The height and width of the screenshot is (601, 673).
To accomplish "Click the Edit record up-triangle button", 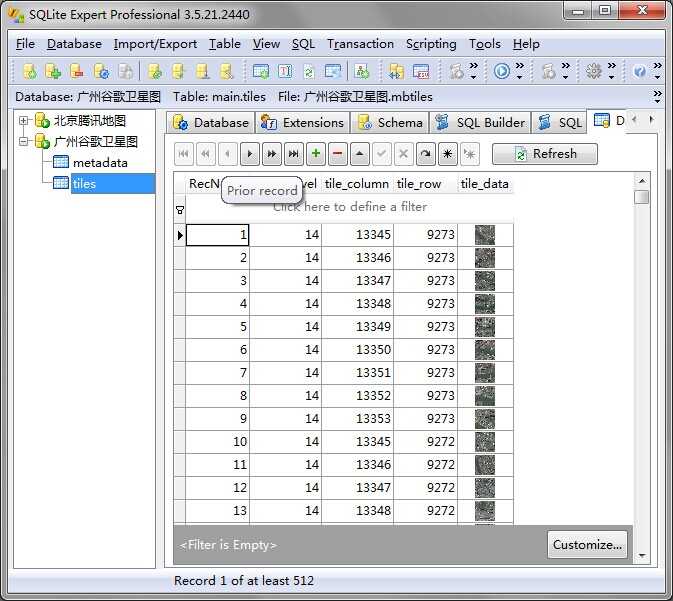I will tap(360, 154).
